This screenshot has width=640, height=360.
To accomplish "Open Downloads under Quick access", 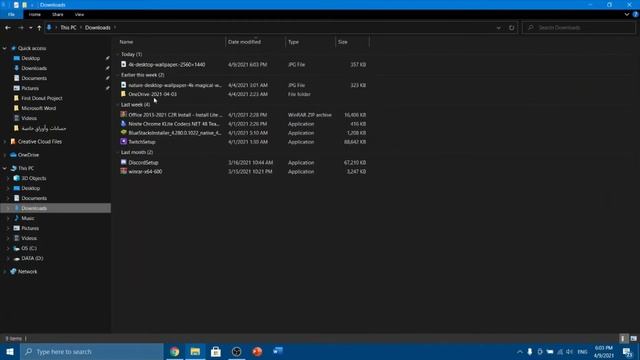I will [x=34, y=68].
